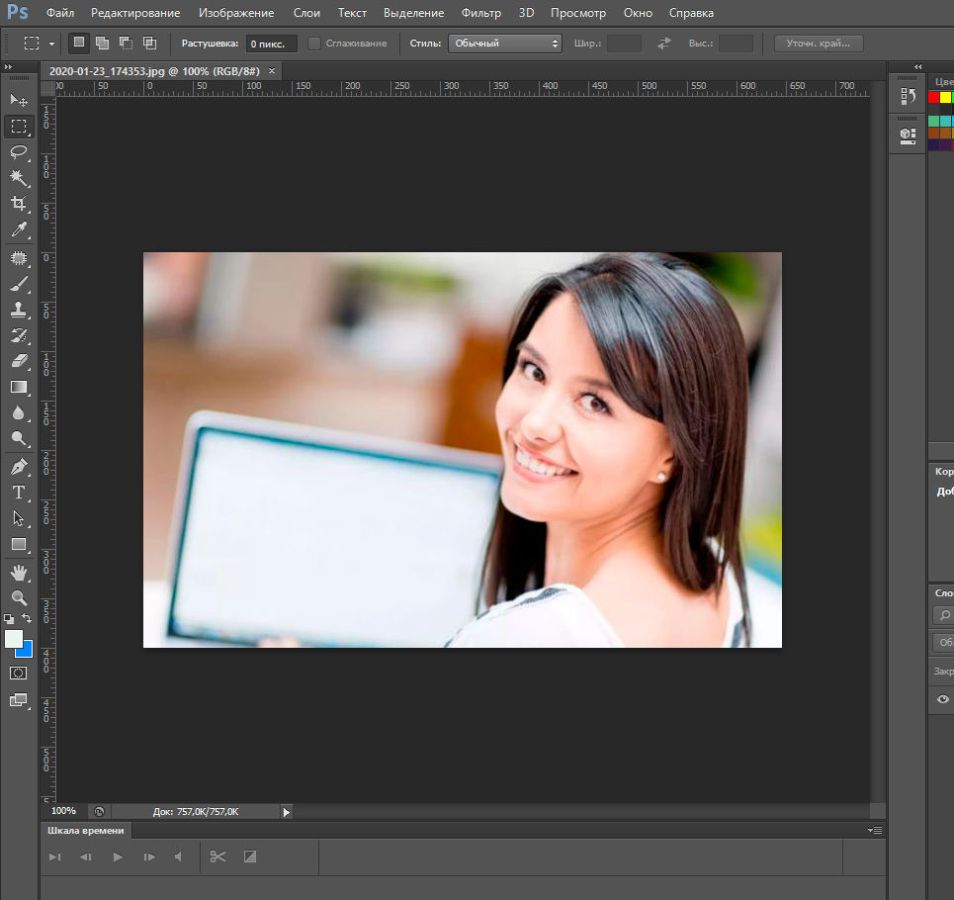Expand the status bar info arrow

click(x=286, y=812)
